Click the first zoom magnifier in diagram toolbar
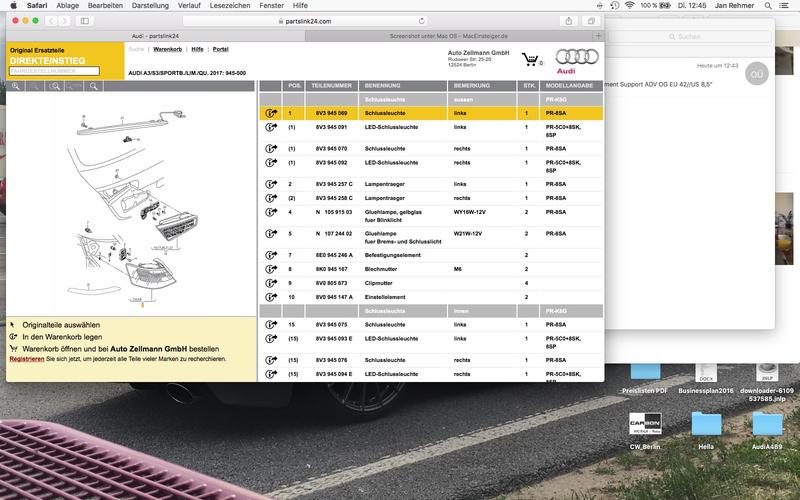This screenshot has height=500, width=800. (17, 87)
